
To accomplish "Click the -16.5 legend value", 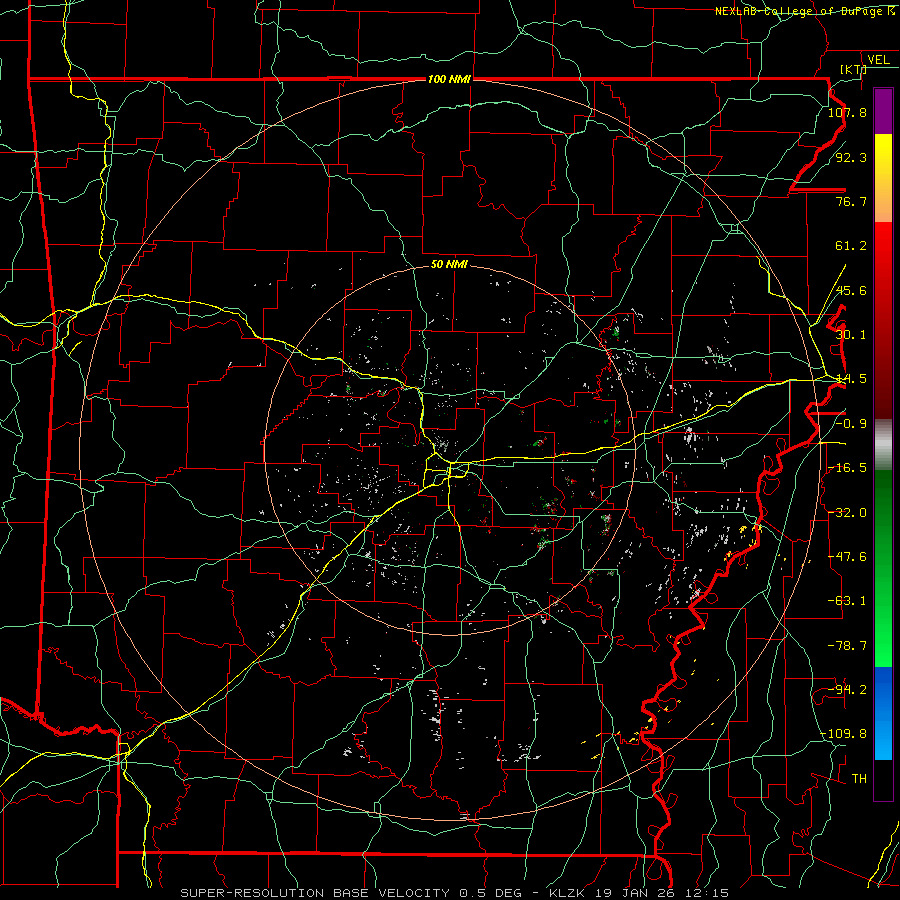I will click(x=847, y=468).
